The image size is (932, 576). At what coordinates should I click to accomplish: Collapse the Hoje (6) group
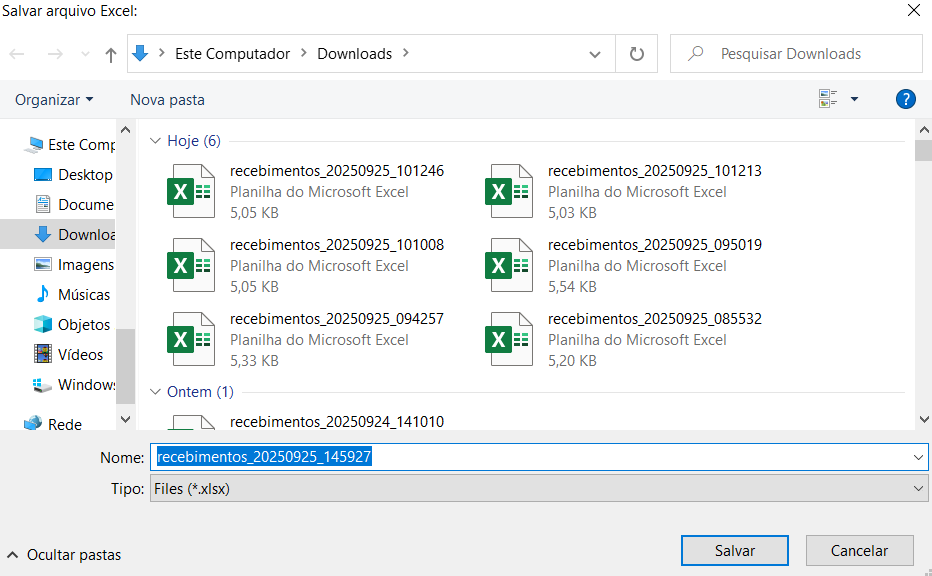tap(155, 141)
